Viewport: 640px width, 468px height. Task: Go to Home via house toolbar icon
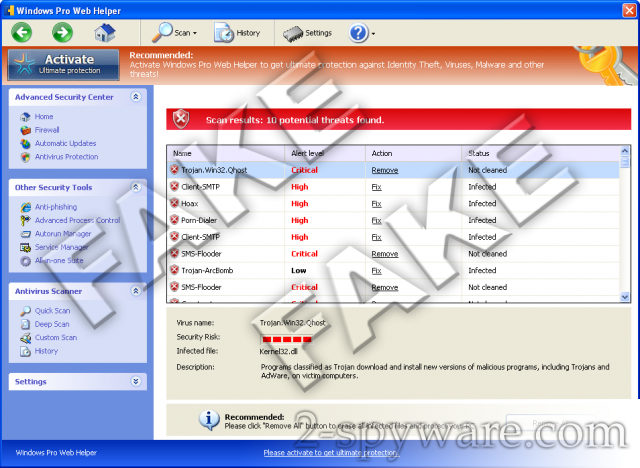pyautogui.click(x=104, y=33)
